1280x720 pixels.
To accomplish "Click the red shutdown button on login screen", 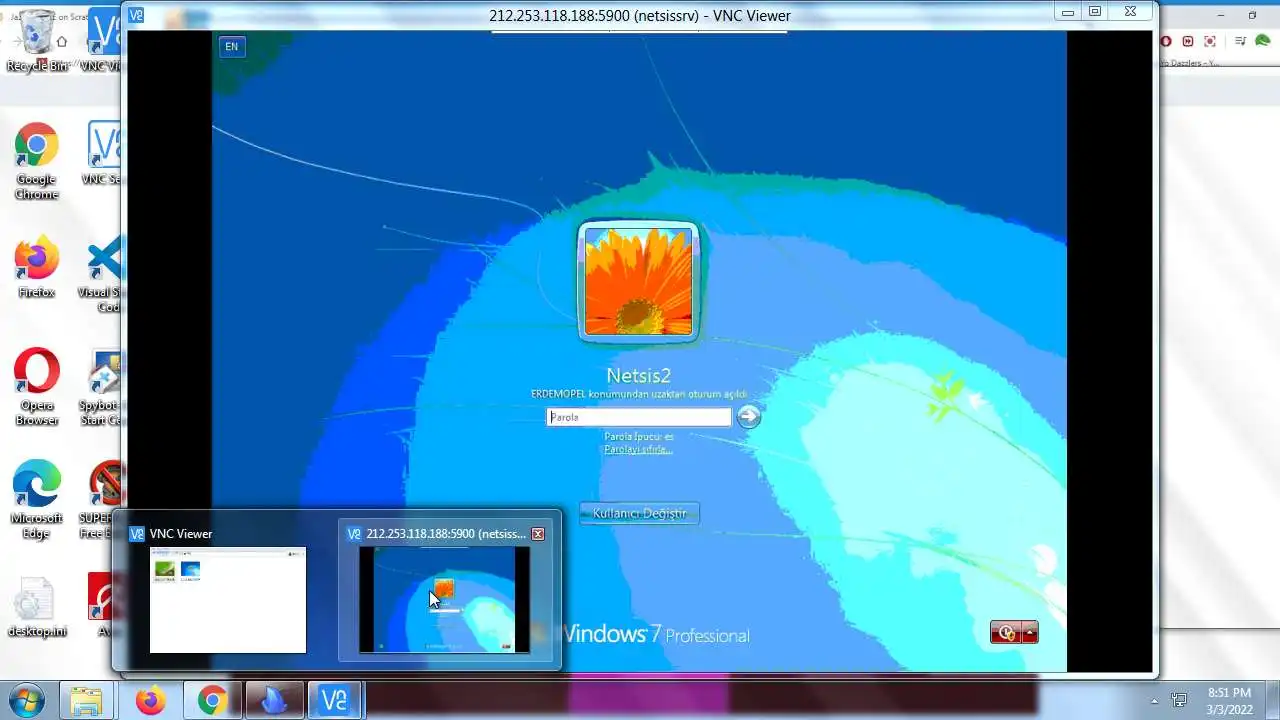I will tap(1005, 632).
